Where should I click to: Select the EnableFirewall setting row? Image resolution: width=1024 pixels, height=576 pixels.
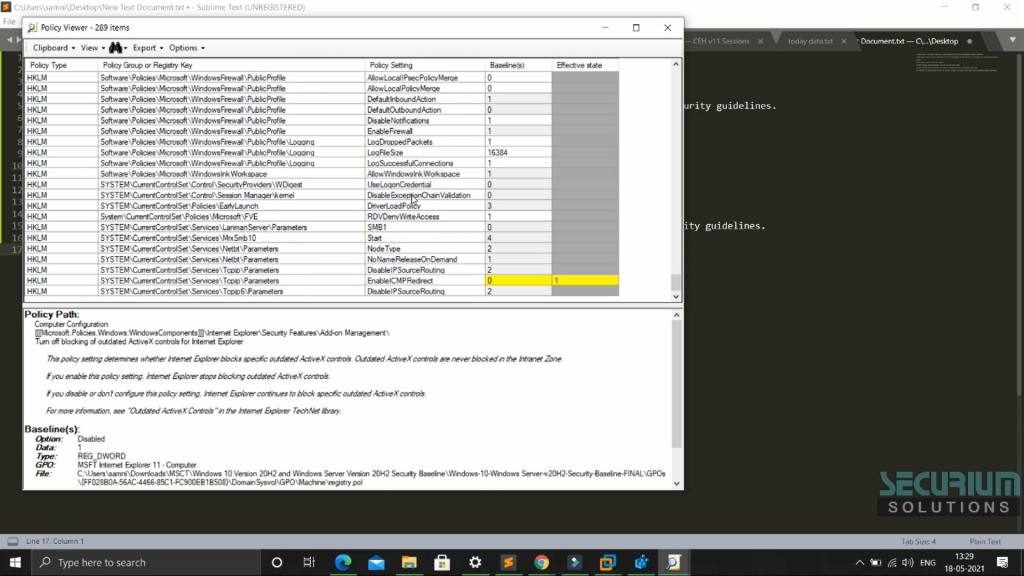[x=321, y=131]
